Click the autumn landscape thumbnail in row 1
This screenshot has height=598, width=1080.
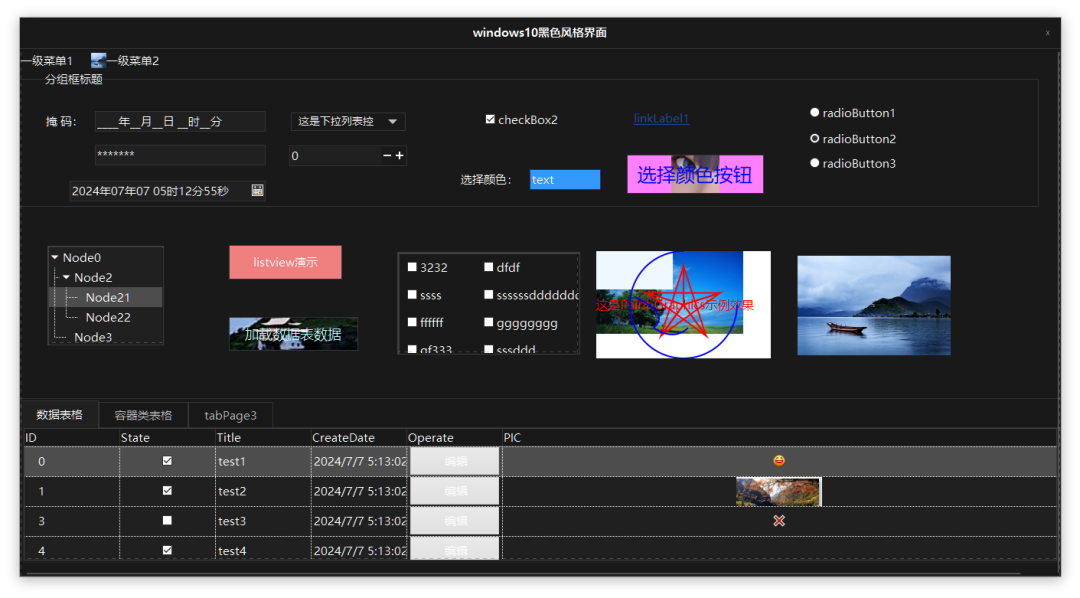coord(778,491)
